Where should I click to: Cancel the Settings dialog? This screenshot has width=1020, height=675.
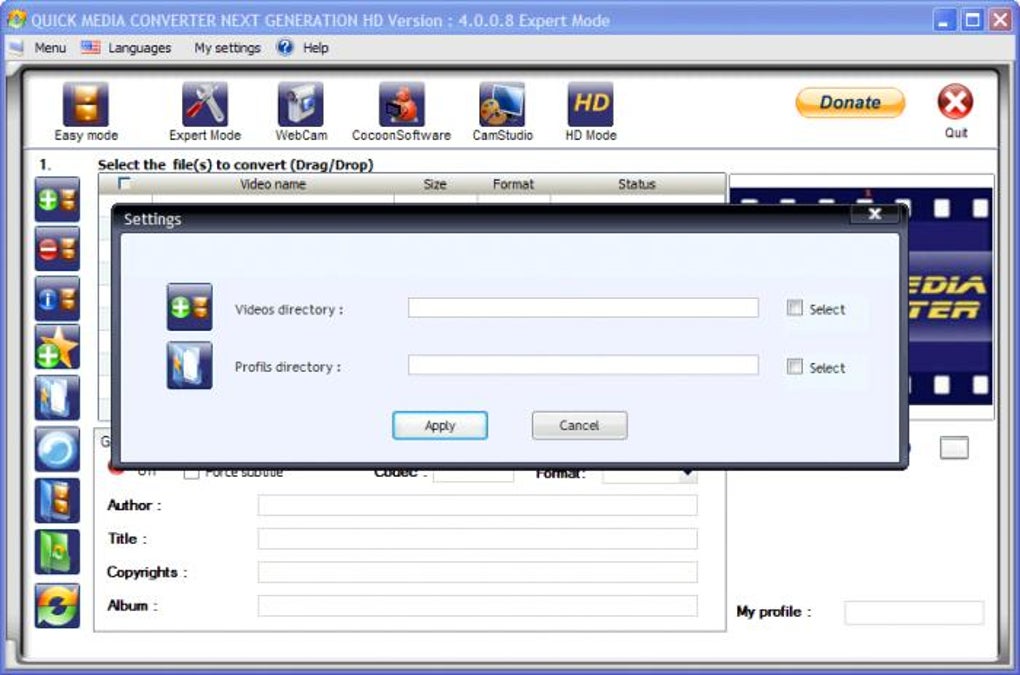coord(580,425)
